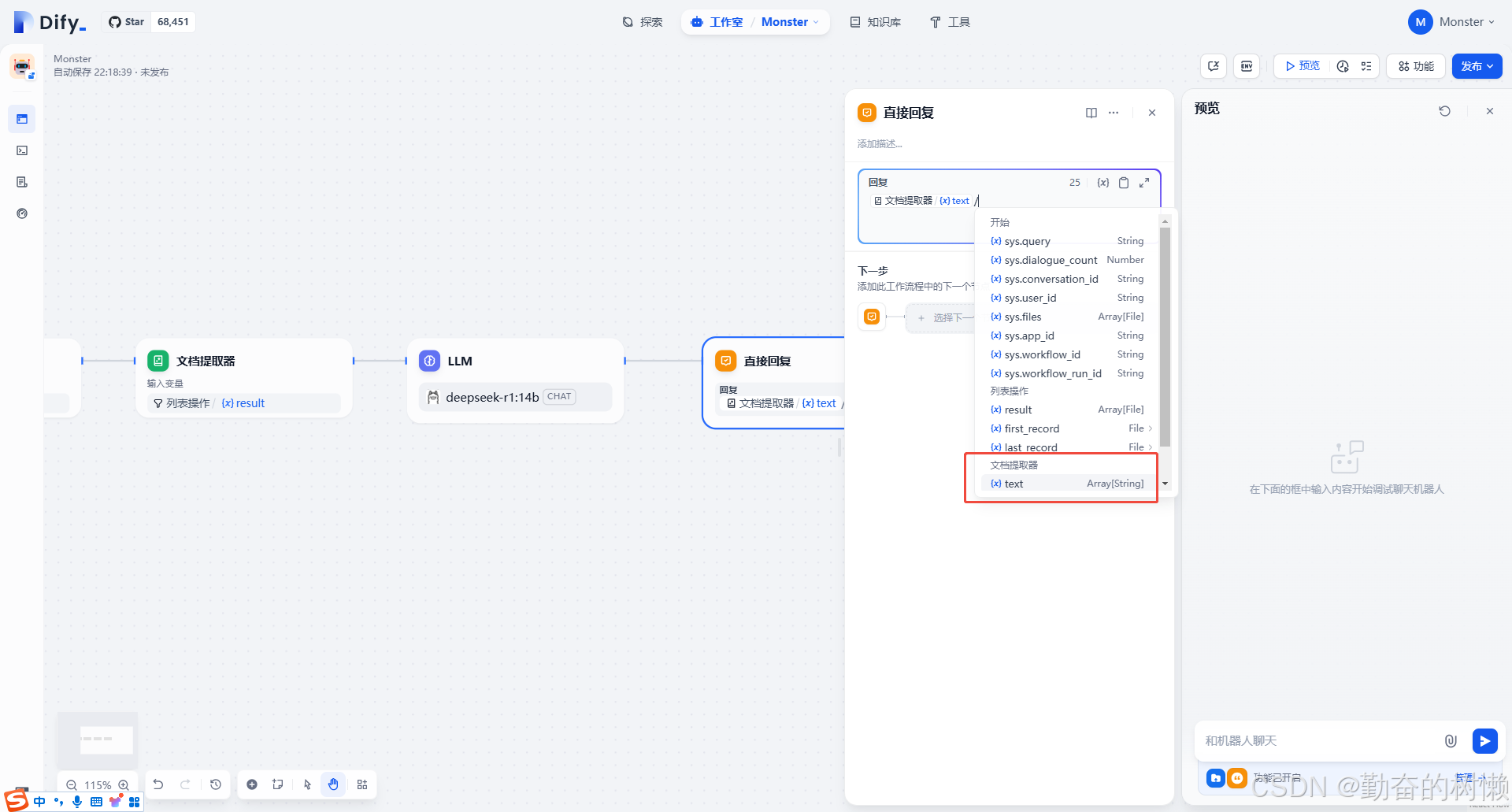Open the run history clock icon
Screen dimensions: 1512x812
(1343, 66)
